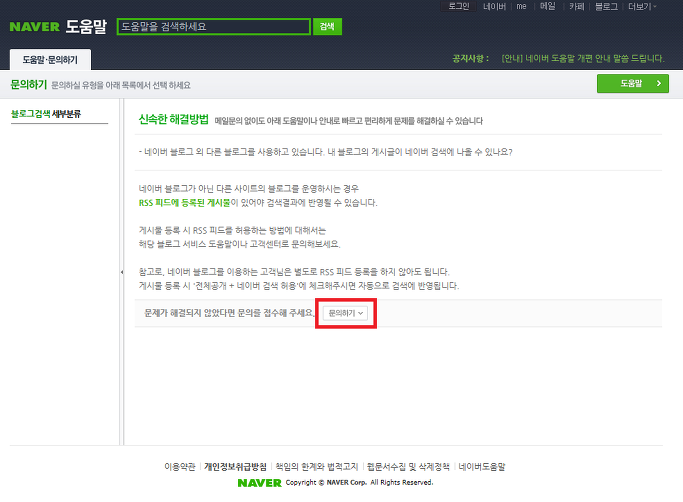
Task: Open 카페 in the top bar
Action: point(576,7)
